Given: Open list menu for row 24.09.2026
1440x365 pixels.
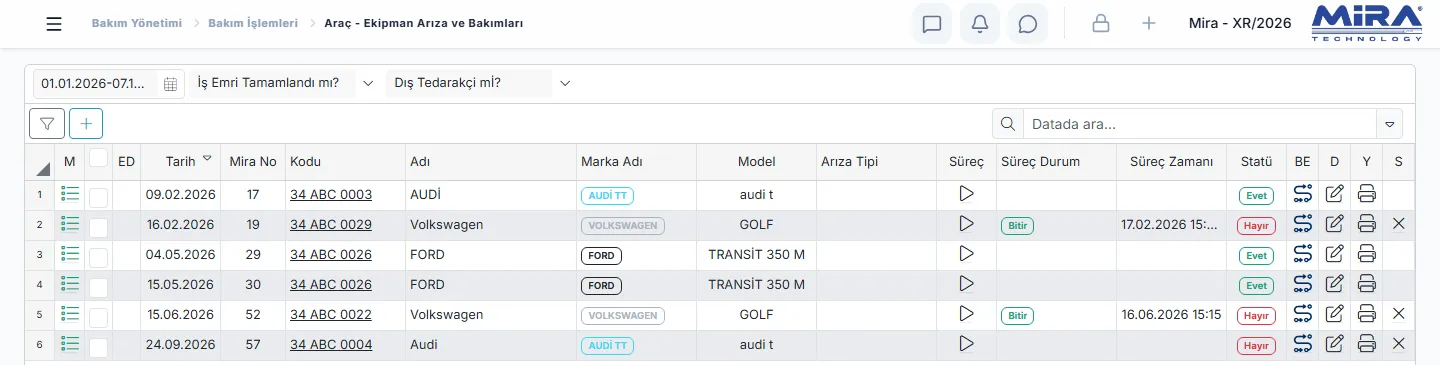Looking at the screenshot, I should click(70, 344).
